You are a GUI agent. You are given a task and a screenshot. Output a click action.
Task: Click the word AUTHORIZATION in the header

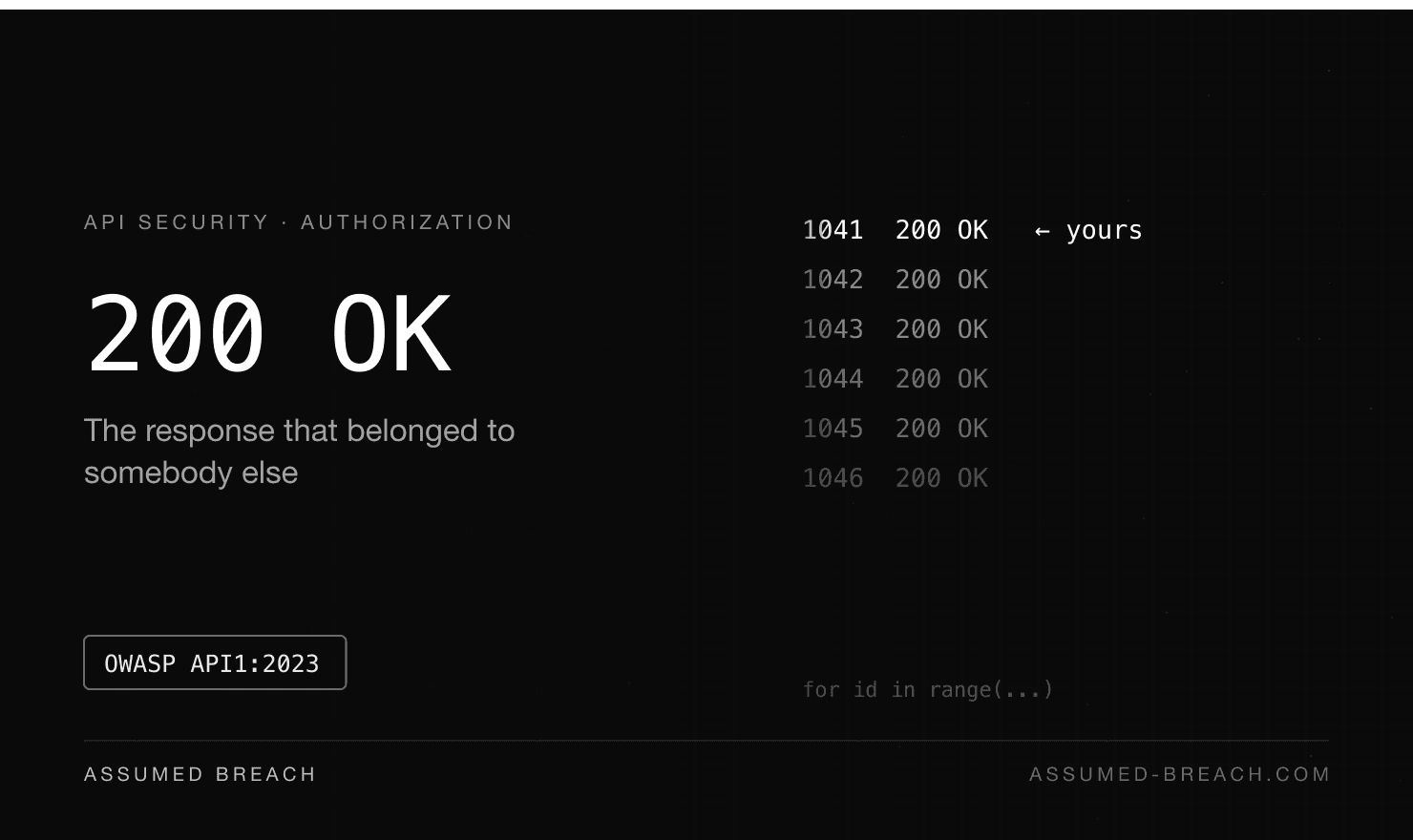tap(407, 222)
